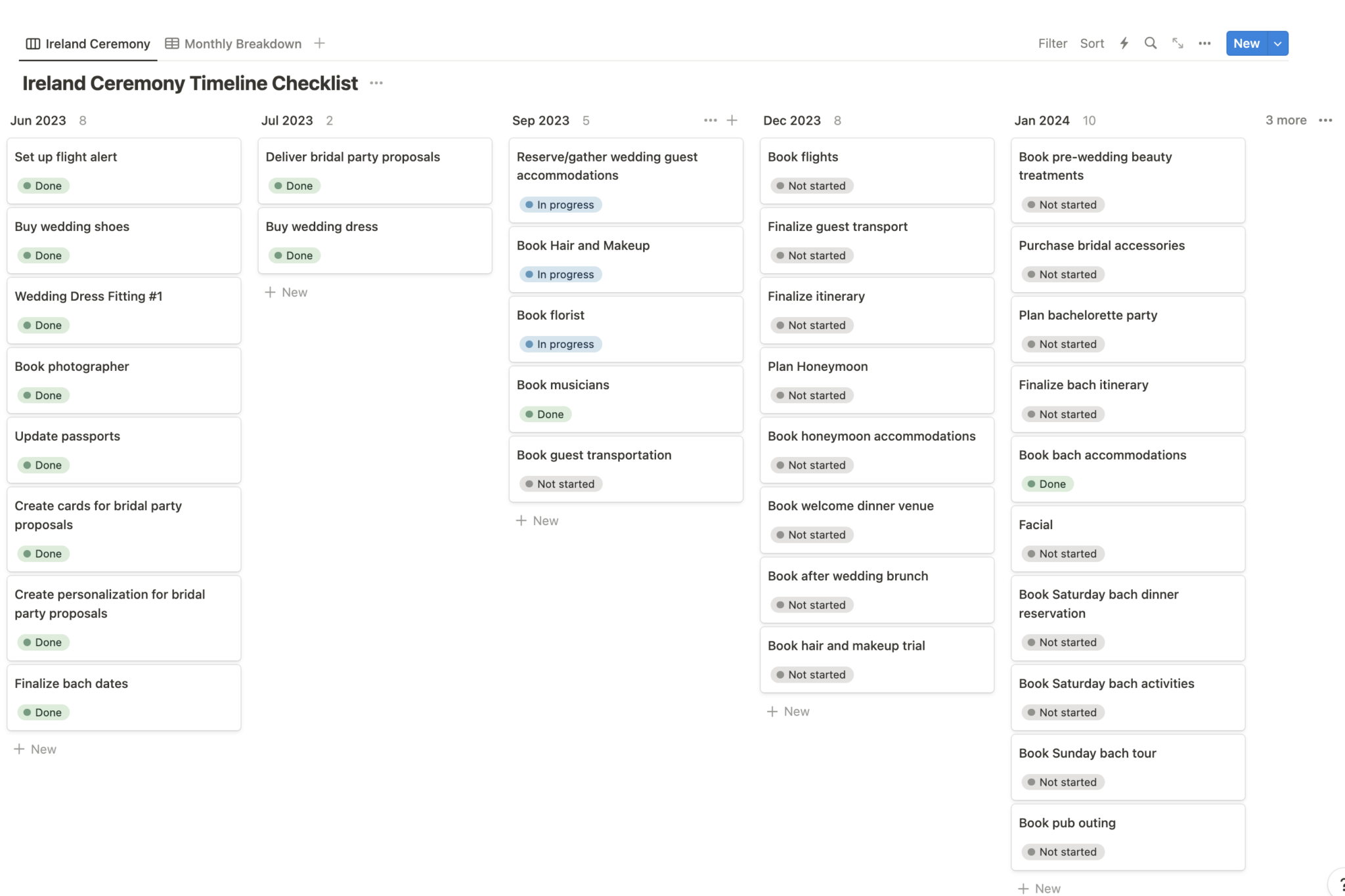
Task: Click the In progress pill on Book florist
Action: tap(560, 344)
